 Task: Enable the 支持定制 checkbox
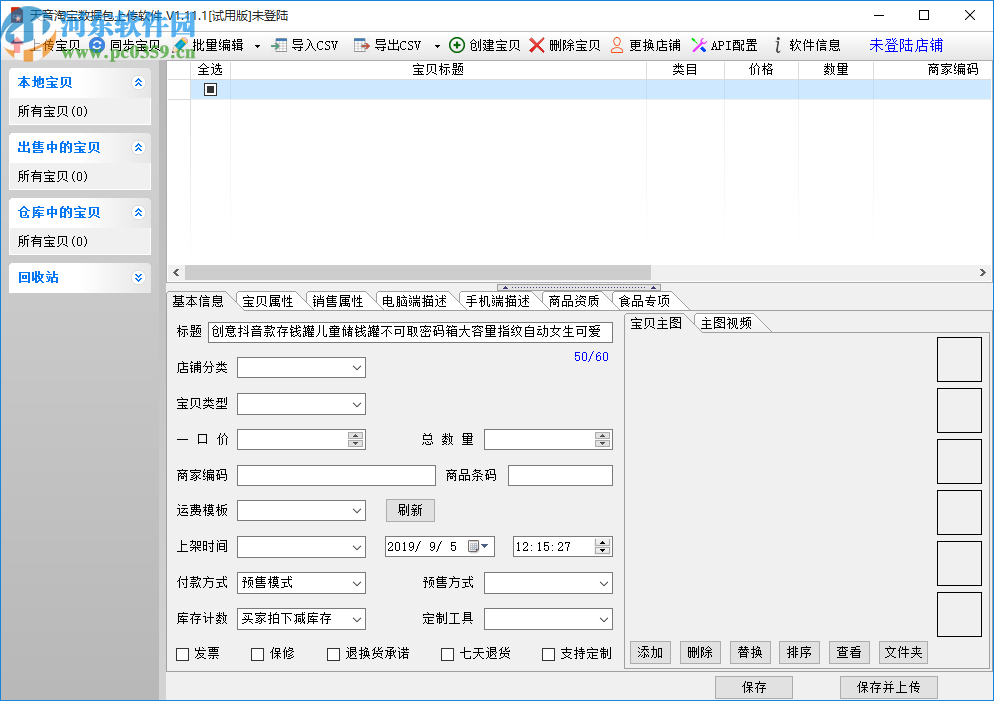pos(548,654)
